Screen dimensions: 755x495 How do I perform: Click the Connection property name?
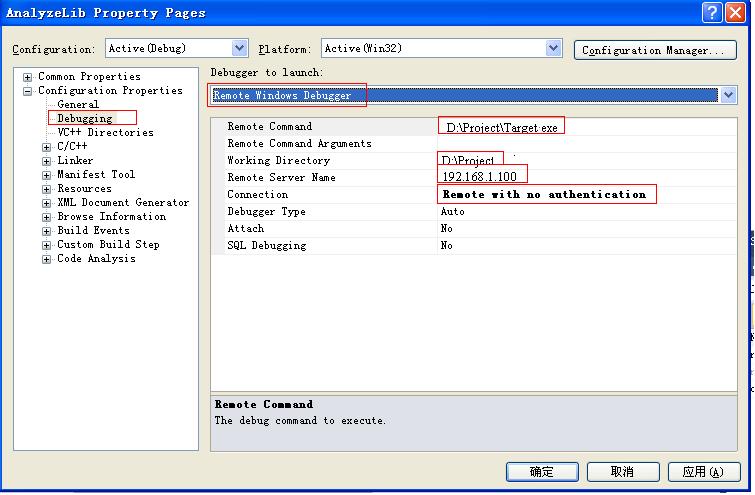pos(258,194)
